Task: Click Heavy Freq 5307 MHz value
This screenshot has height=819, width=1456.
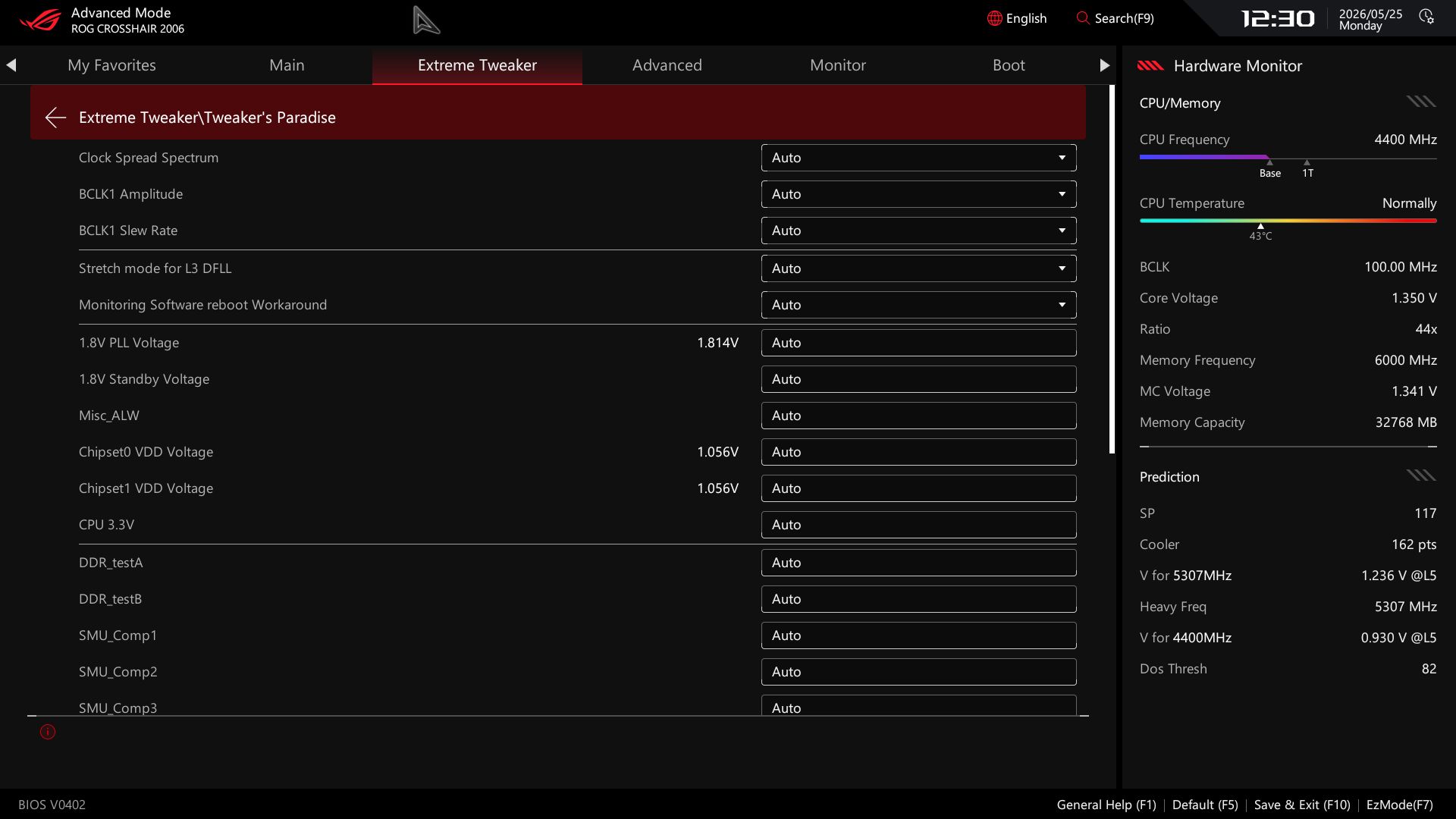Action: click(1405, 607)
